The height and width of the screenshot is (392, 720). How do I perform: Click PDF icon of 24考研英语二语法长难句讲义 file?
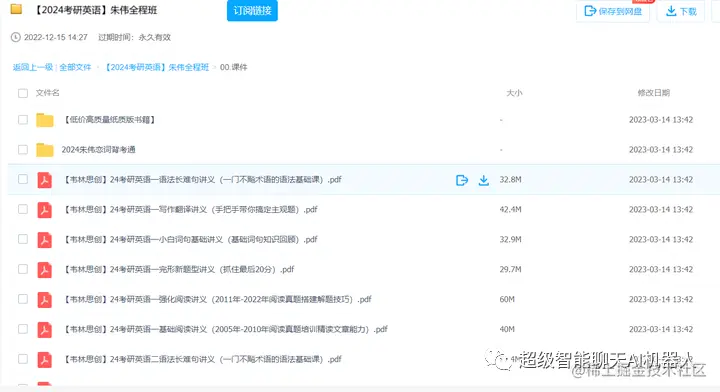click(45, 359)
